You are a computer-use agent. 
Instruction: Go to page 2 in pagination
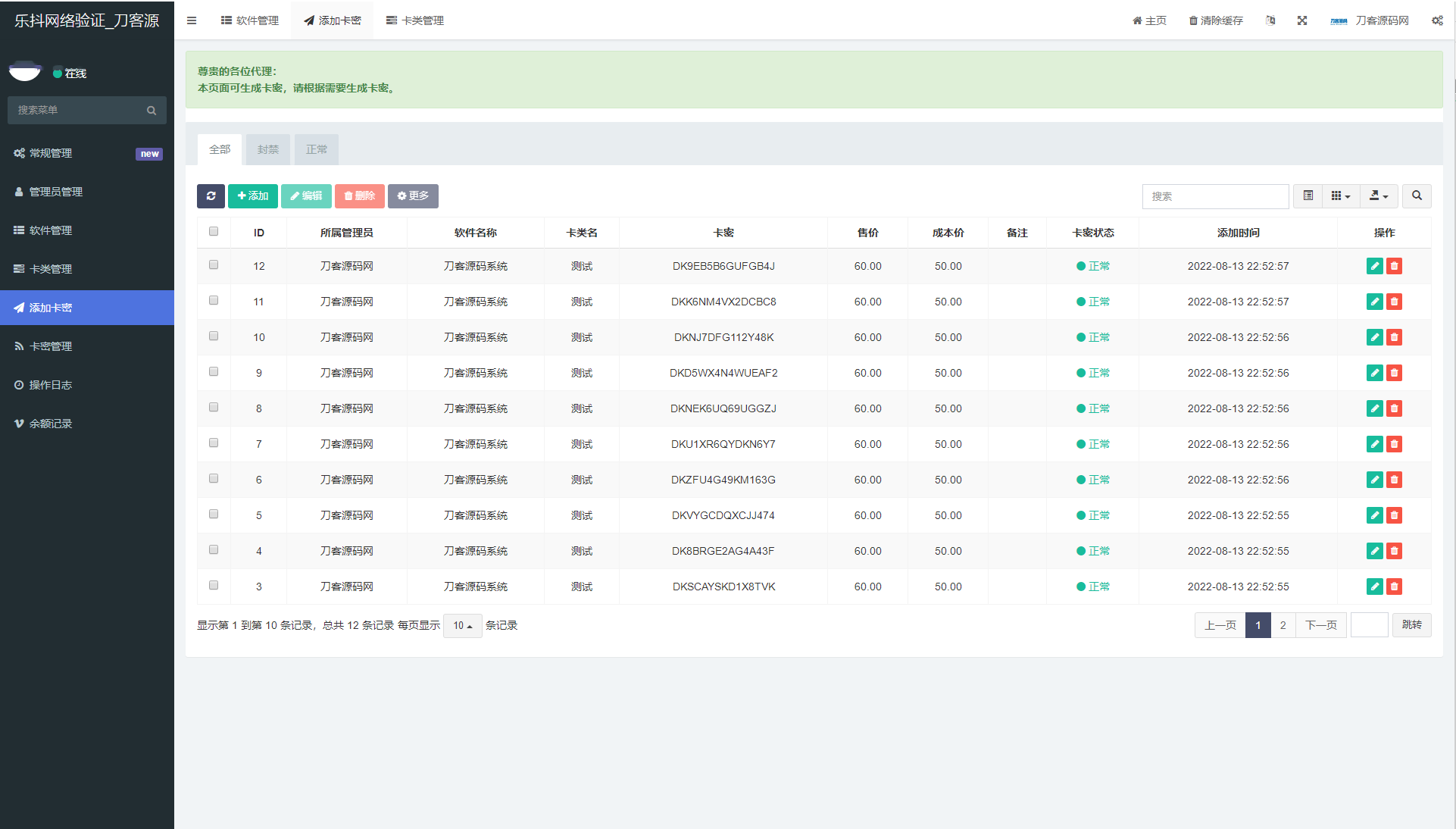[x=1283, y=626]
